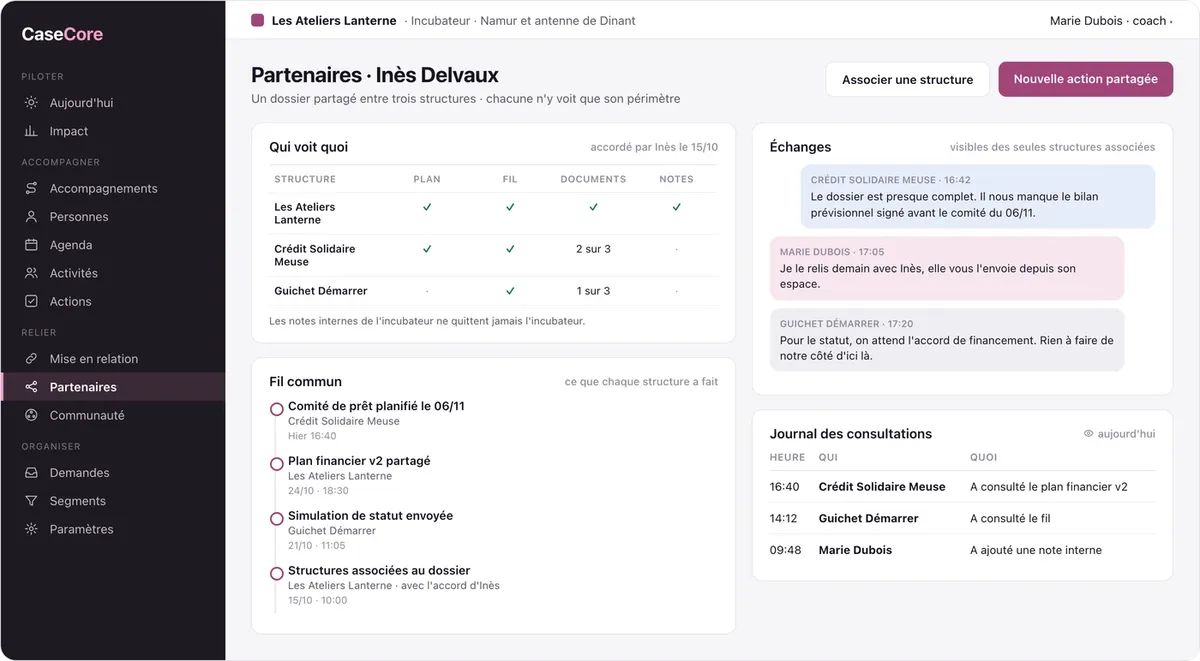The height and width of the screenshot is (661, 1200).
Task: Open Accompagnements in sidebar
Action: coord(112,188)
